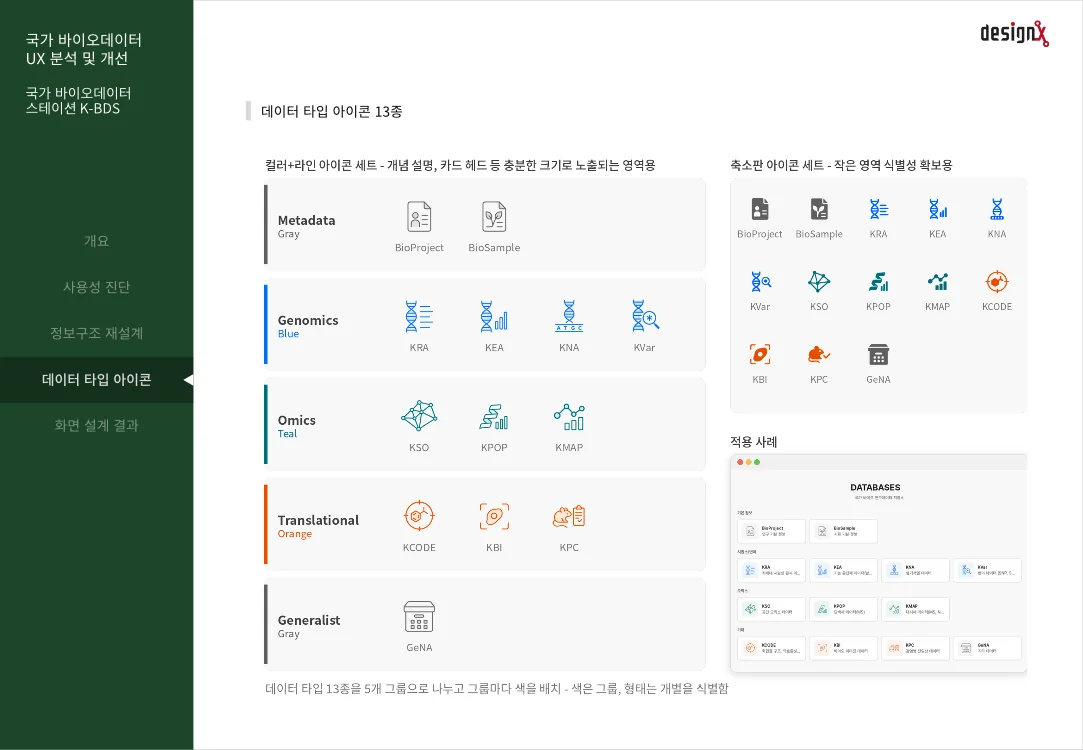The height and width of the screenshot is (750, 1083).
Task: Open the 개요 sidebar section
Action: (97, 241)
